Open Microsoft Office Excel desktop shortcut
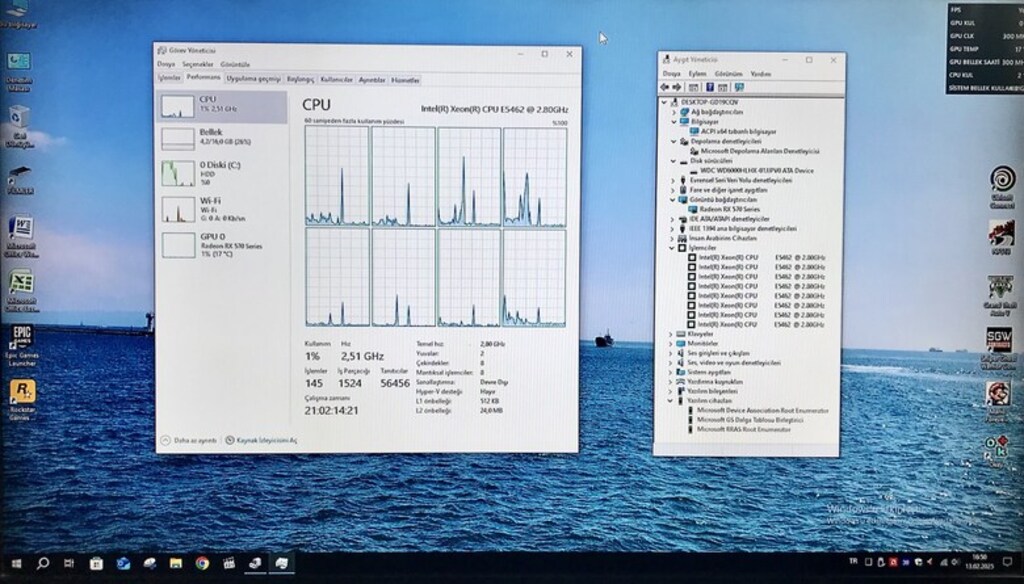Screen dimensions: 1024x584 coord(21,291)
